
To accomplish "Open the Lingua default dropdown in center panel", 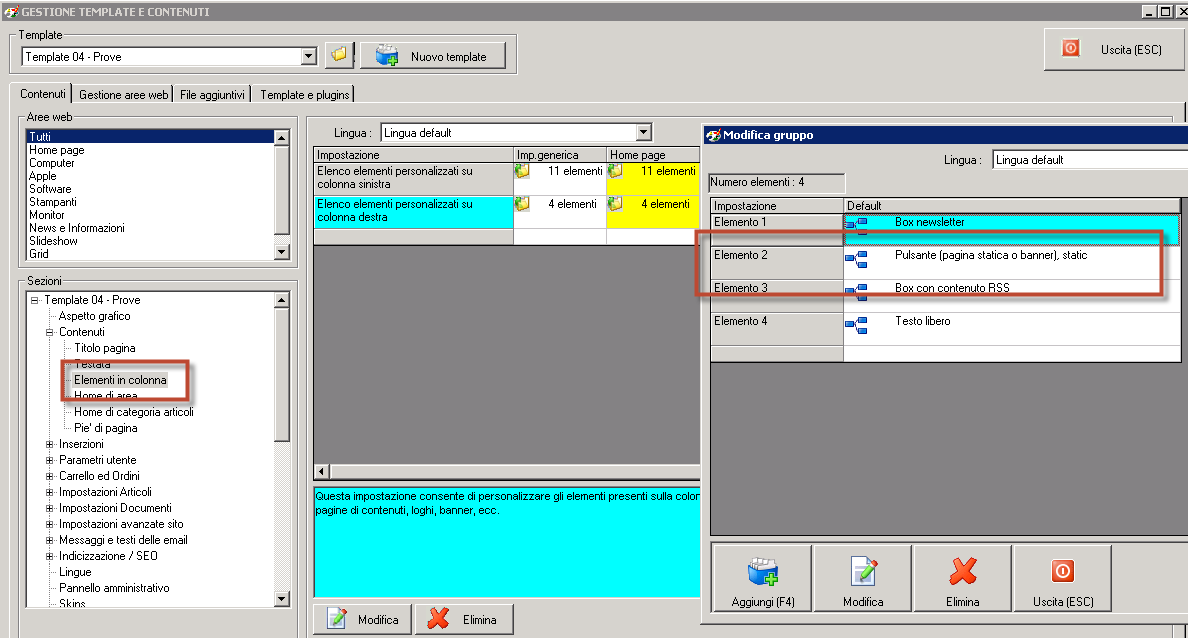I will (x=643, y=133).
